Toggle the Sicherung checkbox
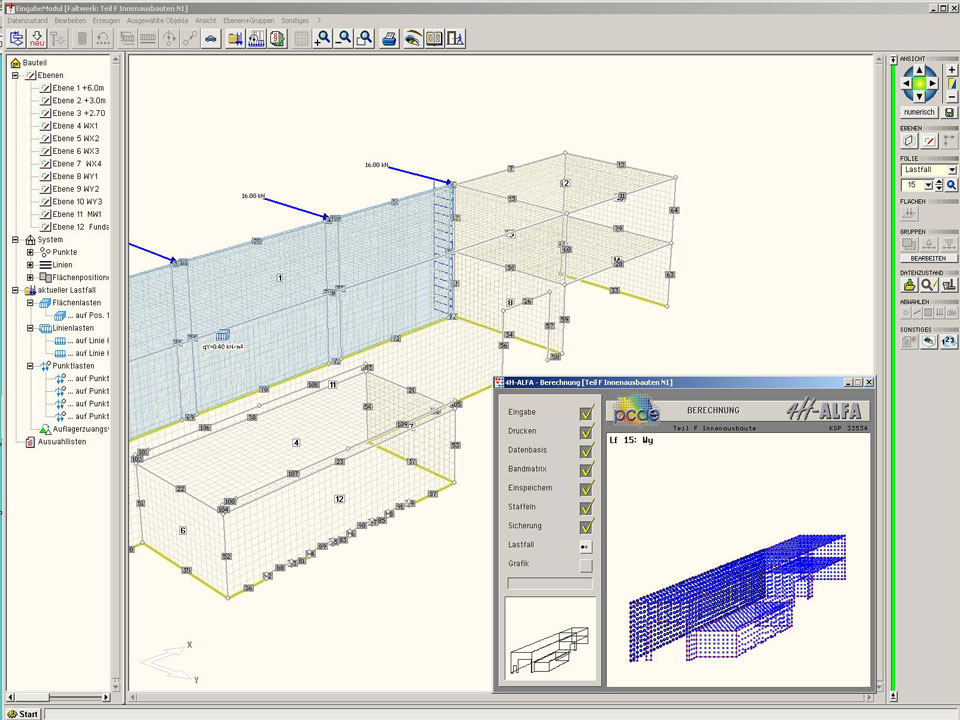 [x=586, y=526]
